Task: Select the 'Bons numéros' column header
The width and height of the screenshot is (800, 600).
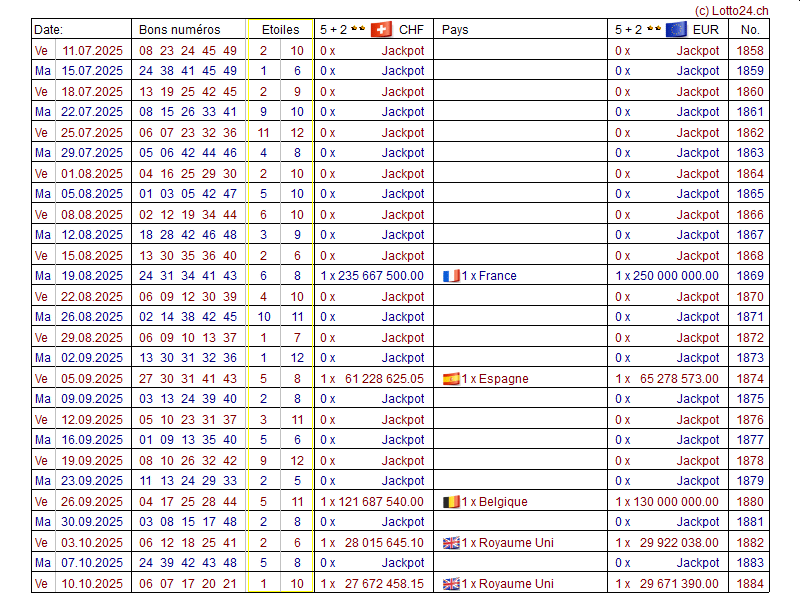Action: click(x=179, y=30)
